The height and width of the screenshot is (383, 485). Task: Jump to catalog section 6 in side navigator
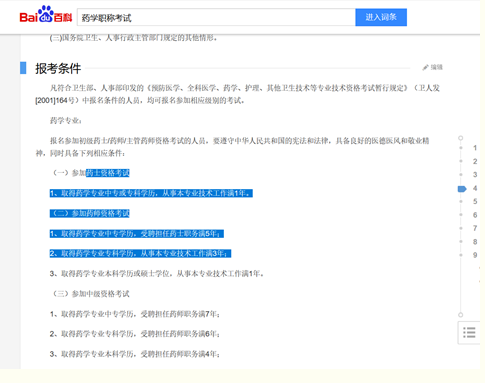(x=475, y=215)
